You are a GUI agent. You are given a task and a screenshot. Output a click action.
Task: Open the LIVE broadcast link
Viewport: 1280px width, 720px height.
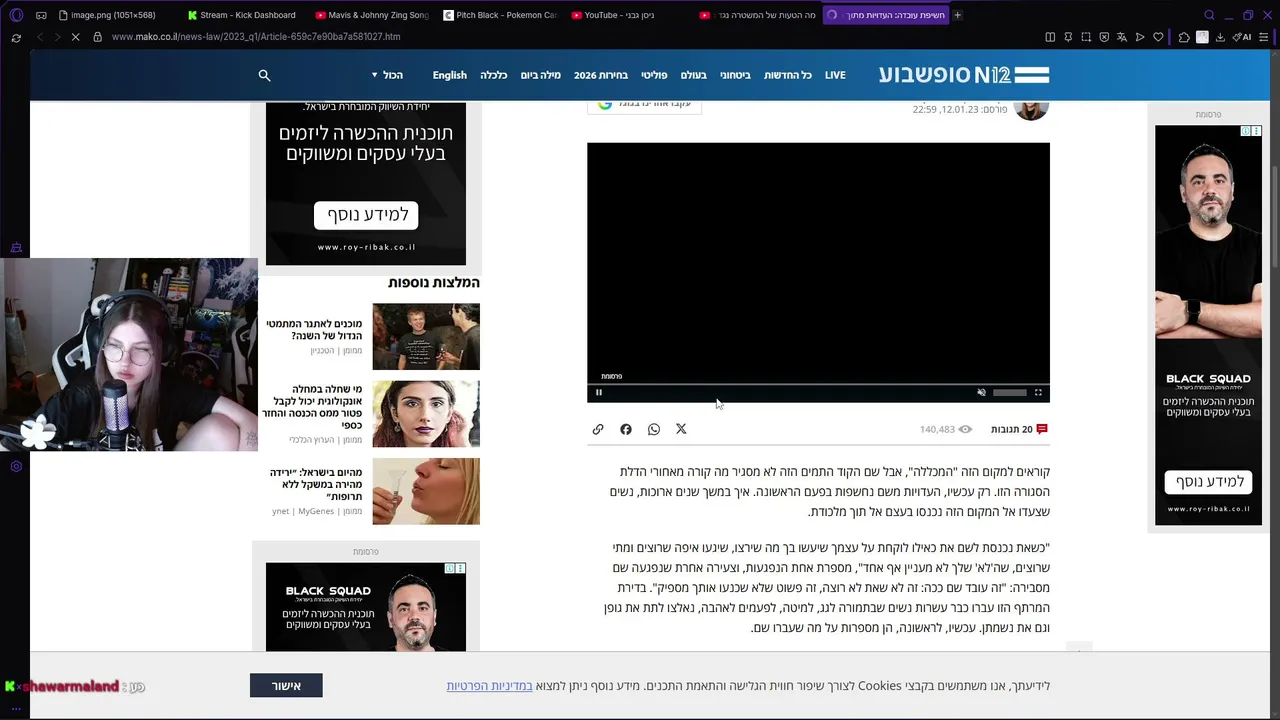coord(835,75)
